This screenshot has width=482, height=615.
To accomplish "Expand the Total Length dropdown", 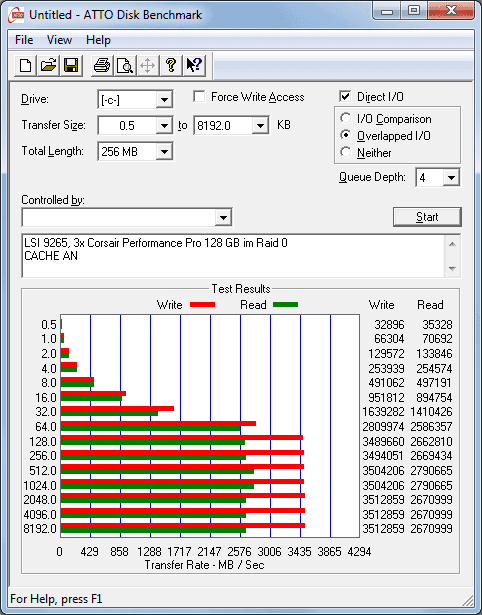I will (x=164, y=152).
